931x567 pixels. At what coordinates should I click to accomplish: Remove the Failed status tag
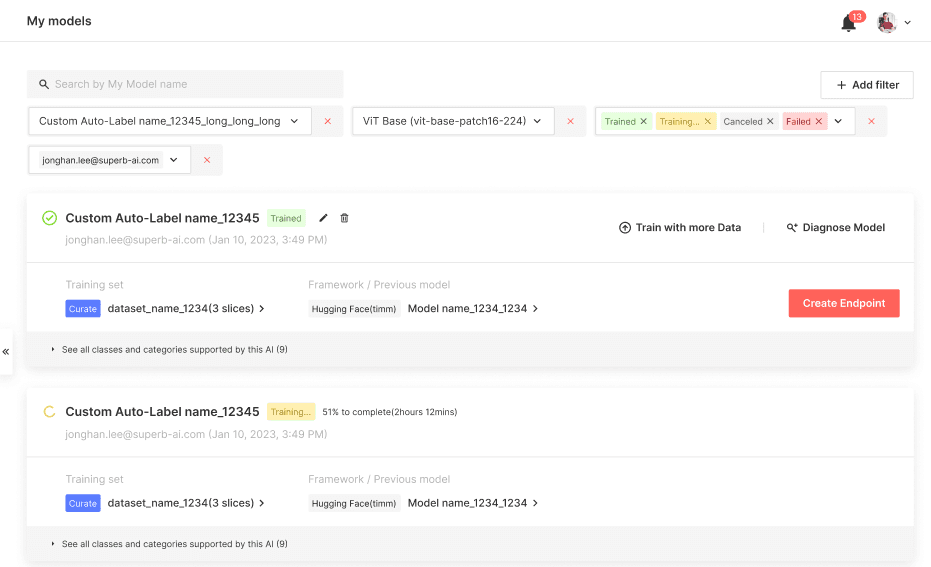tap(819, 121)
